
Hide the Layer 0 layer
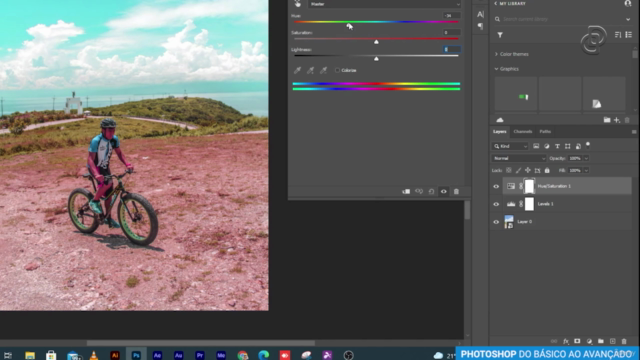[496, 222]
